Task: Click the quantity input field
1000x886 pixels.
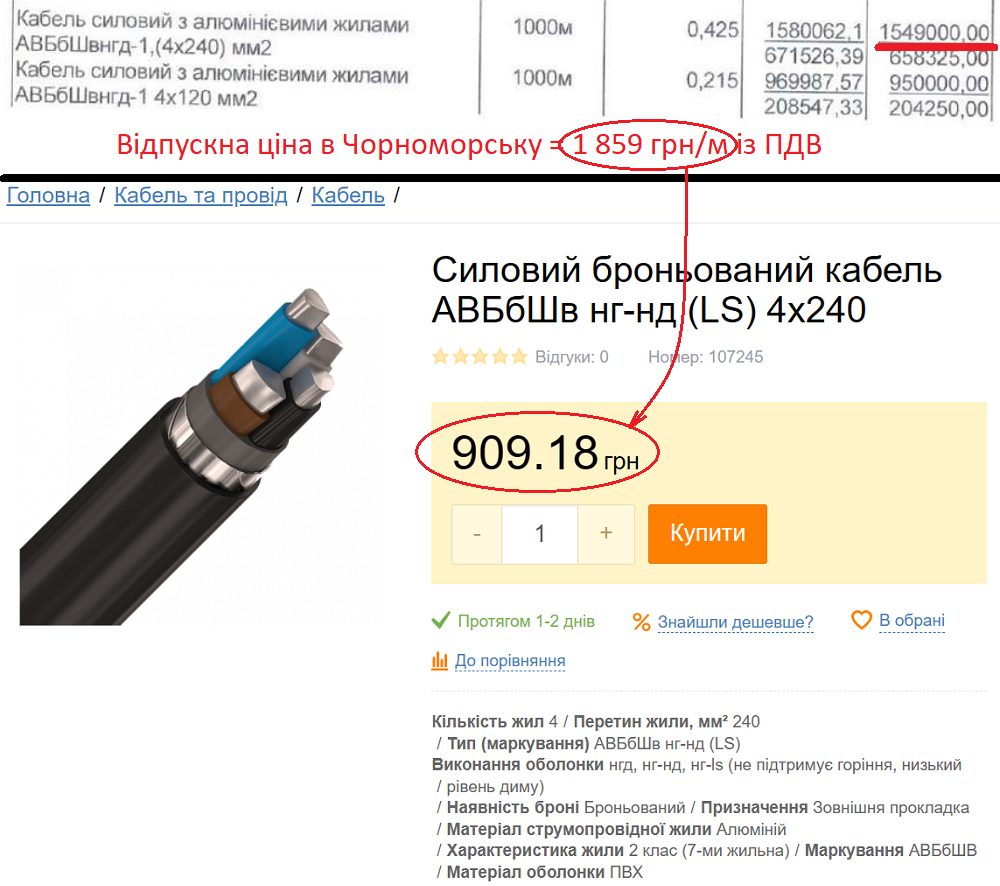Action: (540, 535)
